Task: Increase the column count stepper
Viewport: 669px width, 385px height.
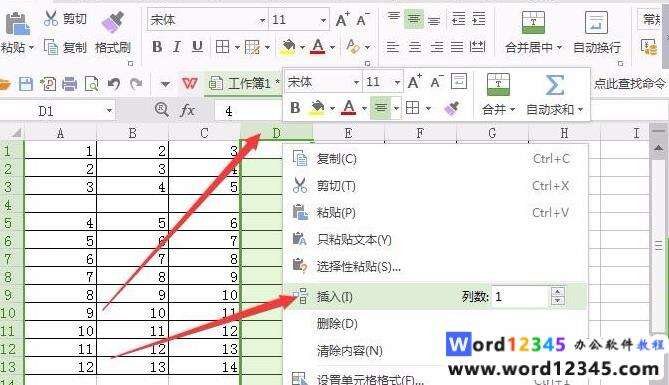Action: [557, 292]
